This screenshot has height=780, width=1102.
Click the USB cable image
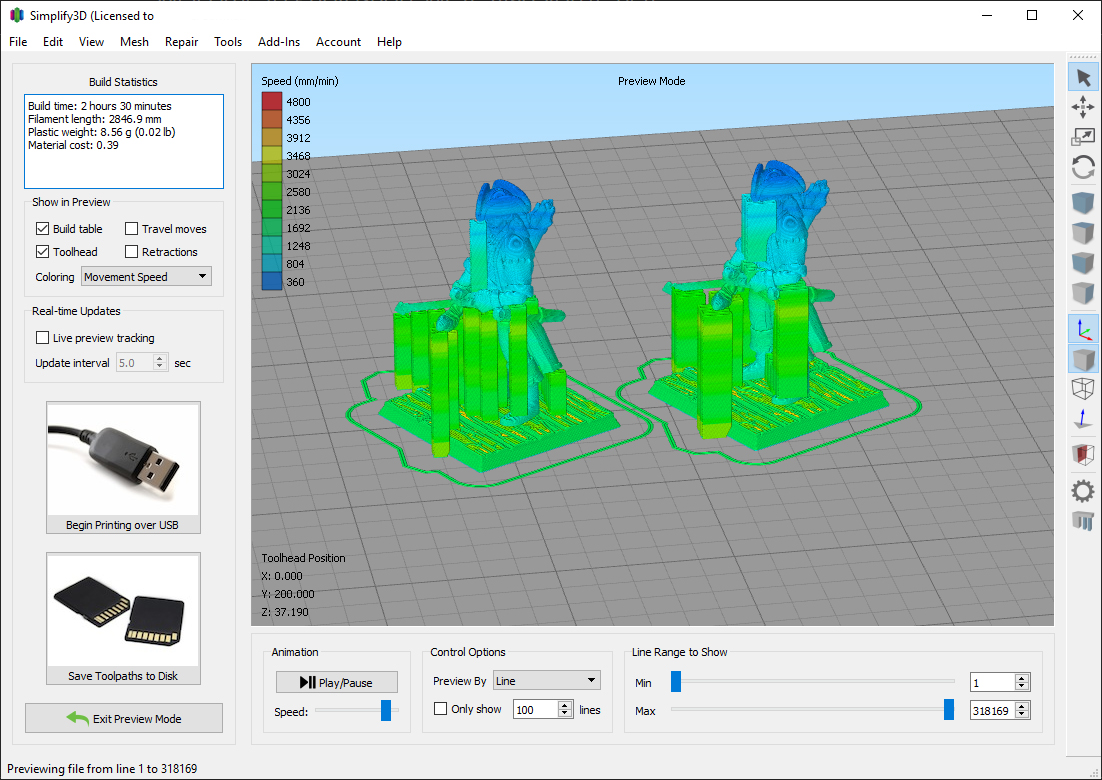[x=123, y=460]
